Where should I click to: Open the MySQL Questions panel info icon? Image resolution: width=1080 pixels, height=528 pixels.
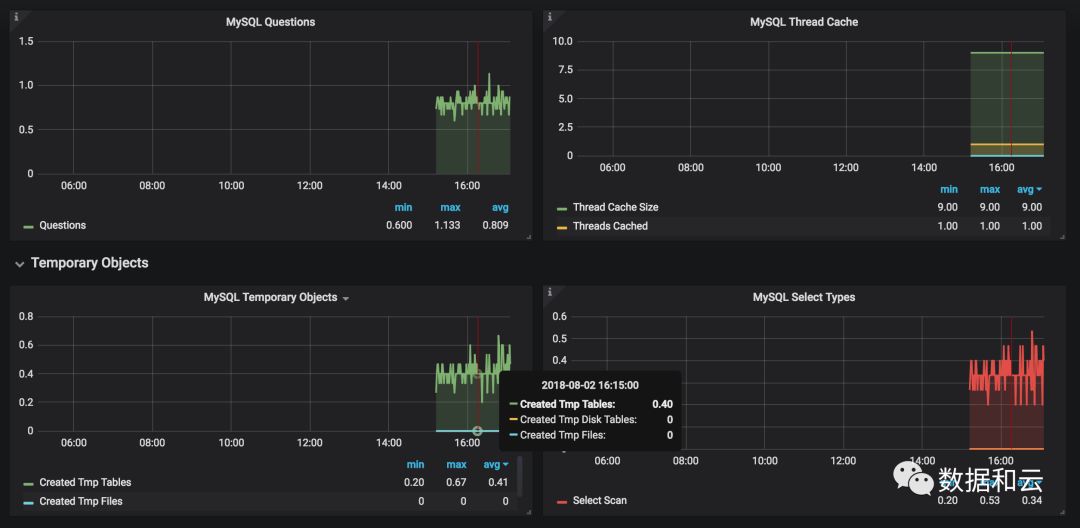16,17
